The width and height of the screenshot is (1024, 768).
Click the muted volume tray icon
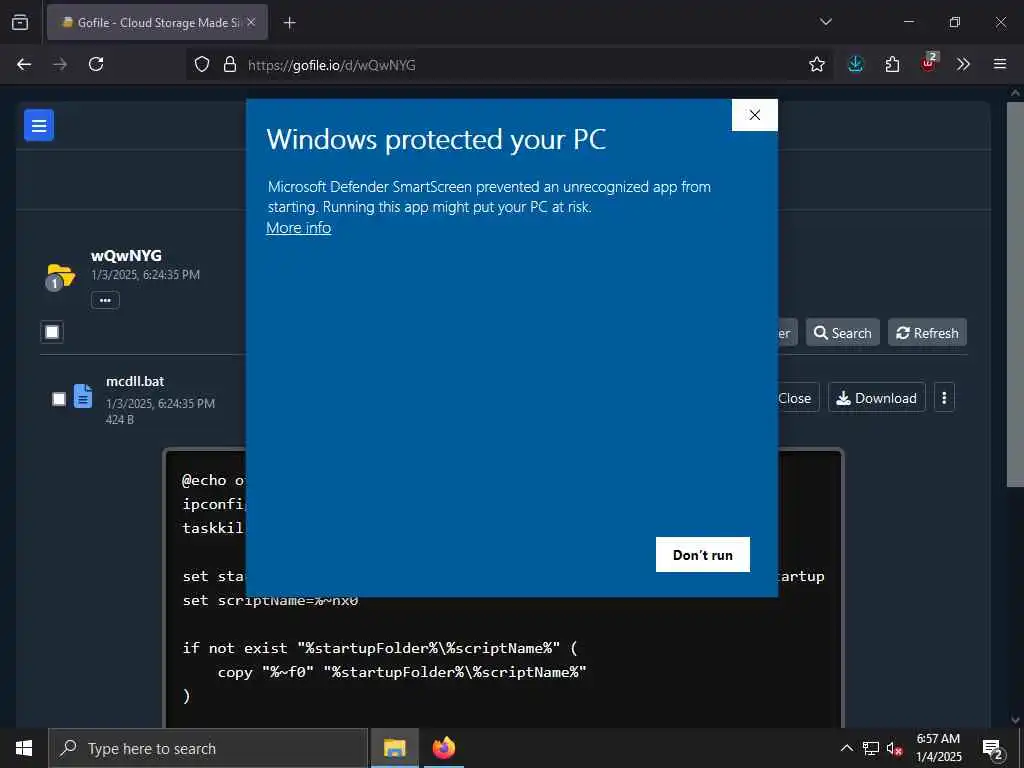click(x=894, y=748)
